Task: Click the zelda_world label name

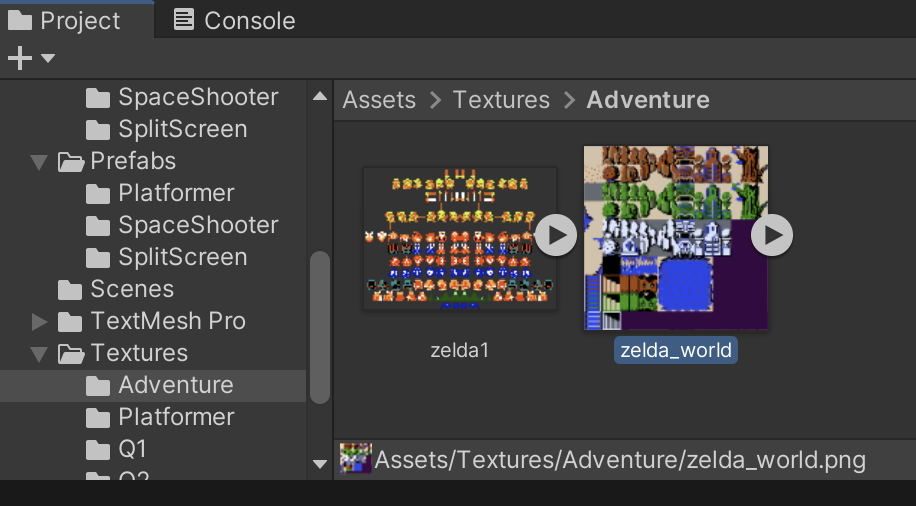Action: tap(676, 351)
